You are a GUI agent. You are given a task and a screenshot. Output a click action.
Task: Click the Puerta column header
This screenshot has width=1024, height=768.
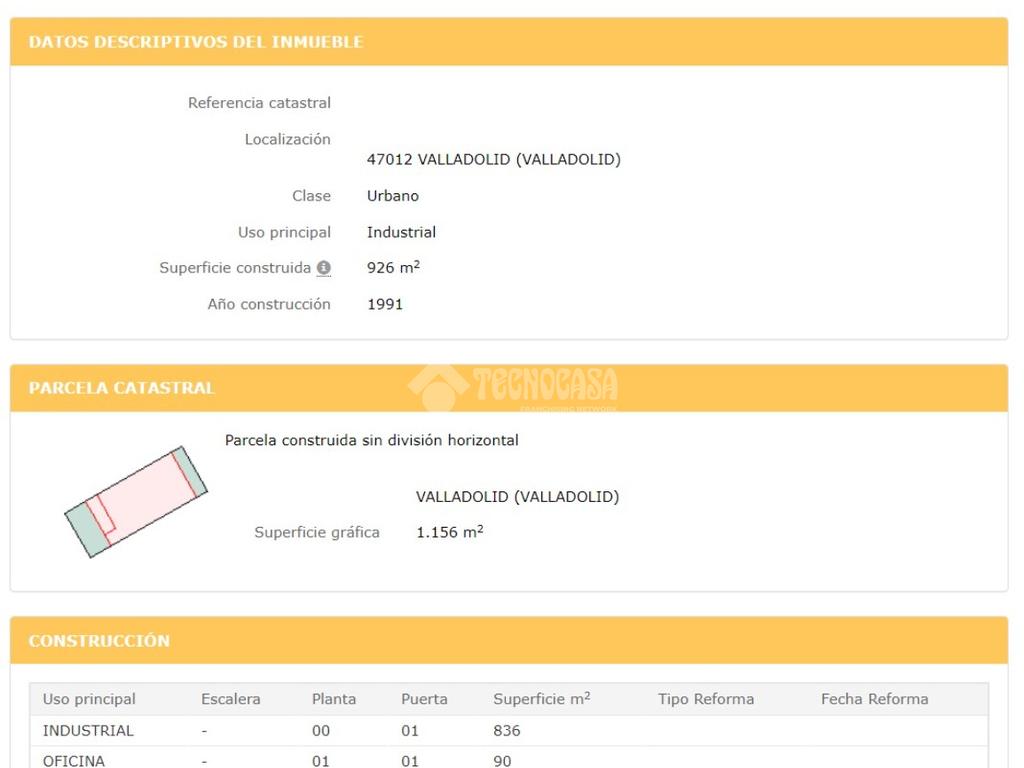coord(424,699)
